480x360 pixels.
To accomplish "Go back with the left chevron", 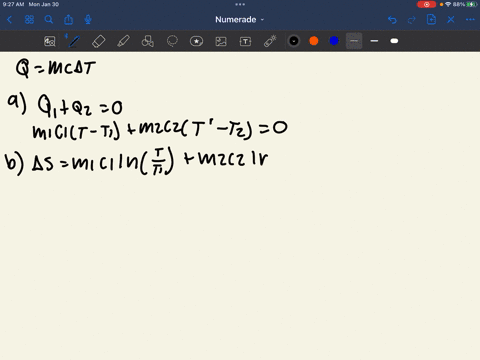I will pyautogui.click(x=9, y=20).
